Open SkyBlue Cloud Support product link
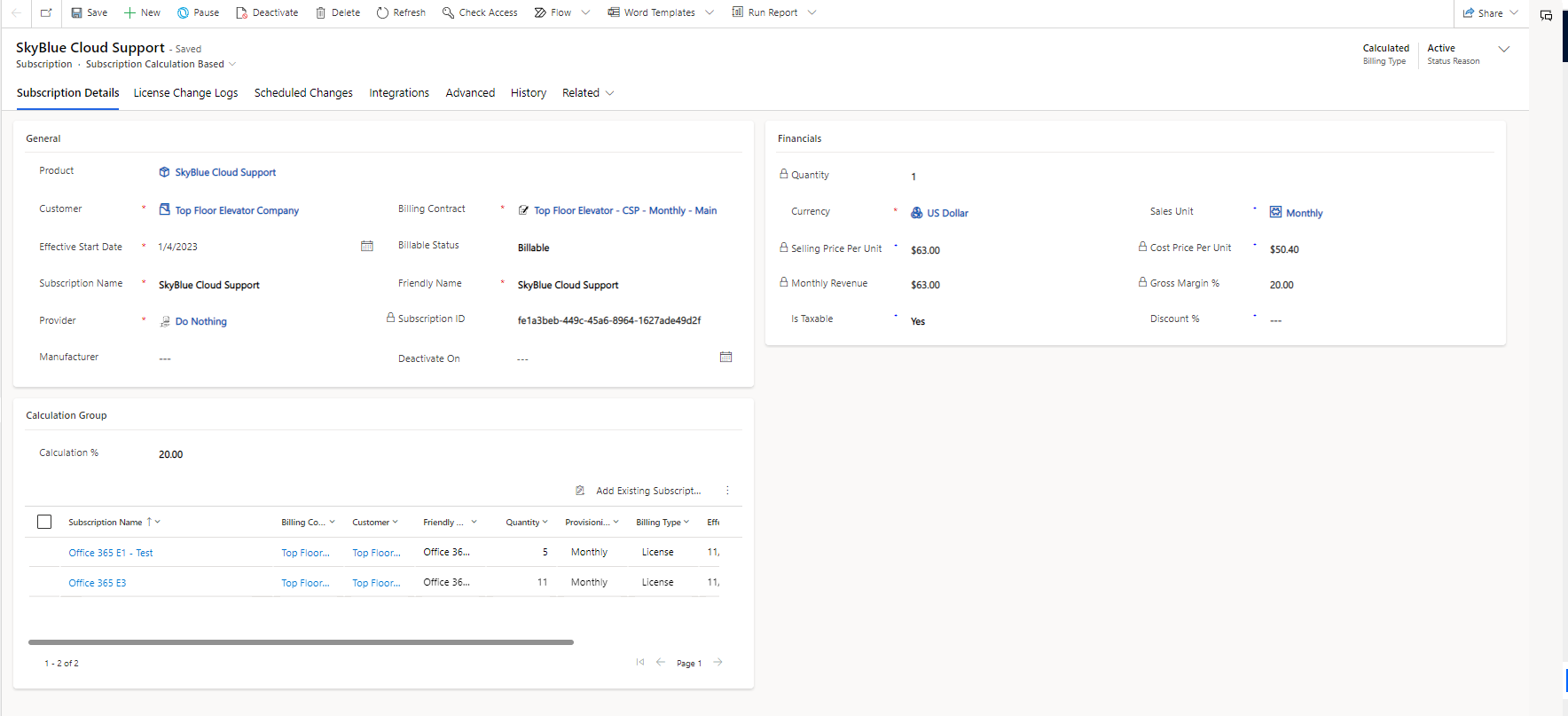This screenshot has height=716, width=1568. coord(225,172)
